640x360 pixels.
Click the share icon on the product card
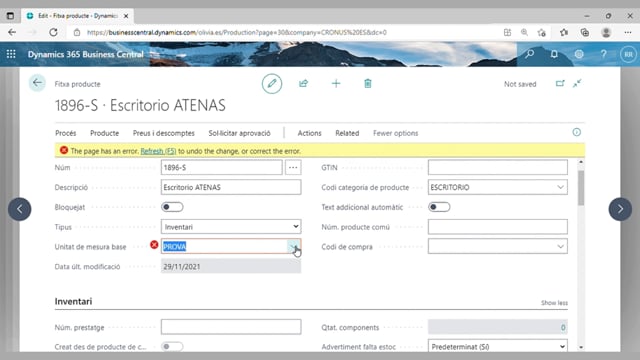pos(303,84)
